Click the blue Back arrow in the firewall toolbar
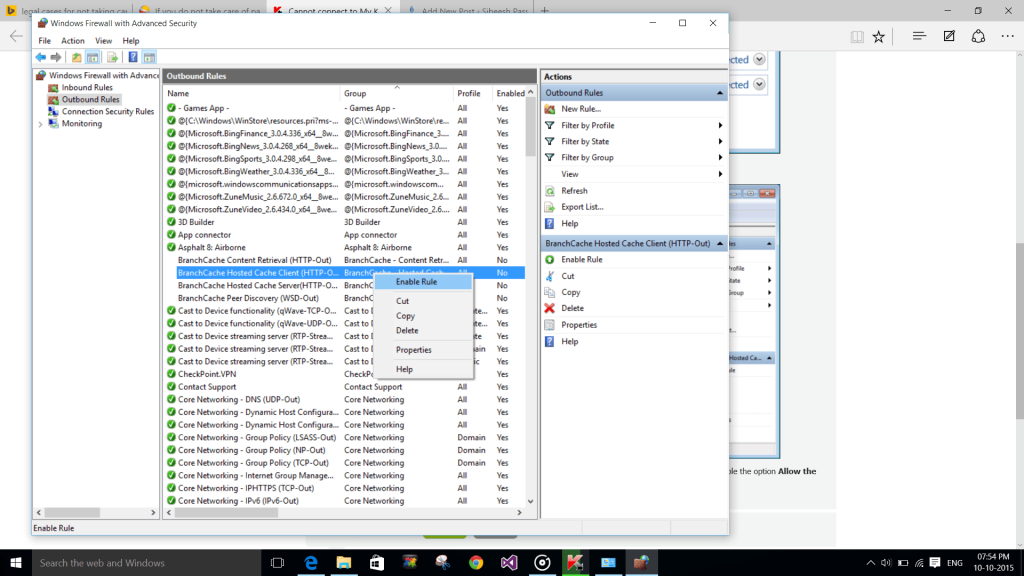 40,57
